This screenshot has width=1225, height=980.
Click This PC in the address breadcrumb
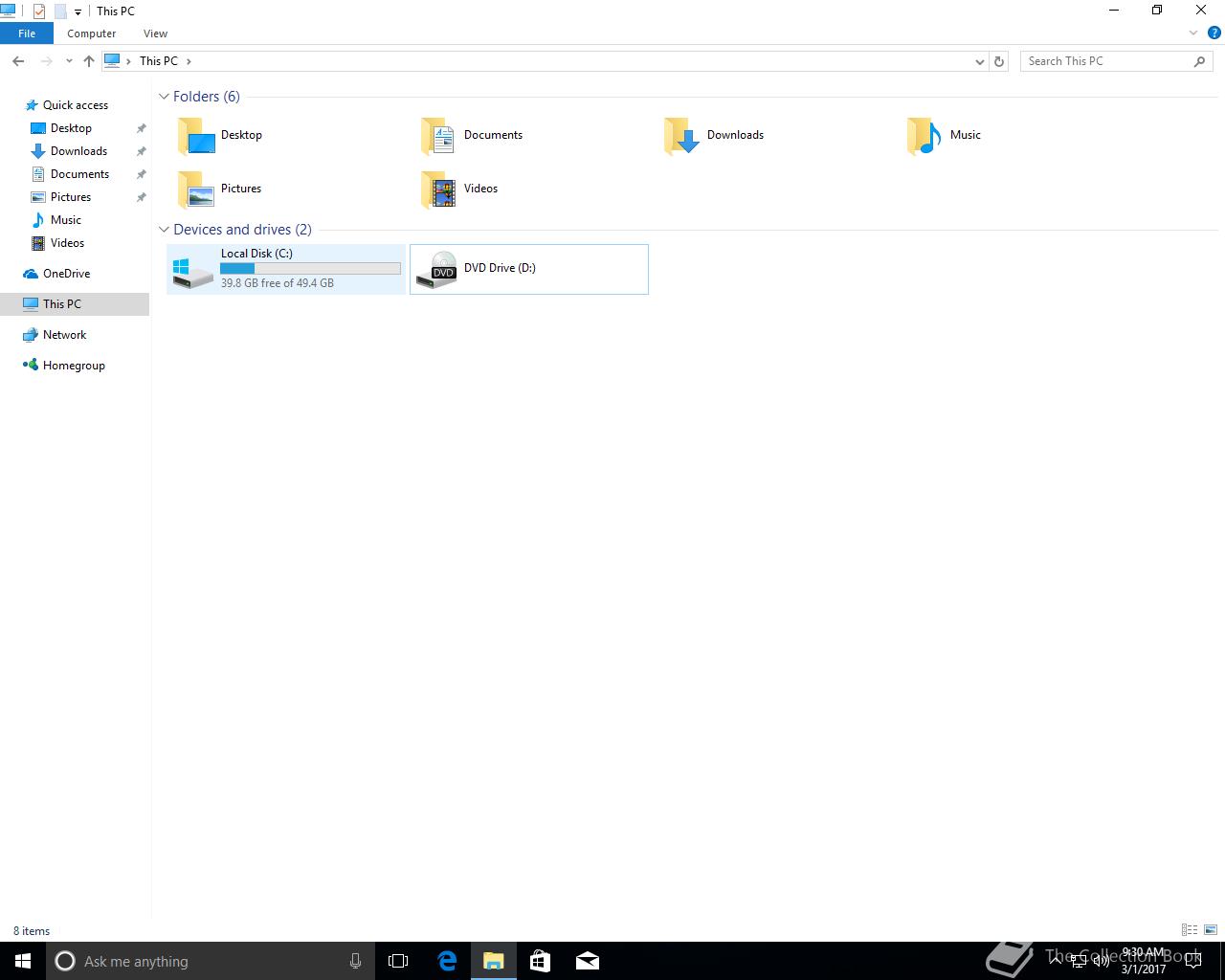tap(159, 61)
